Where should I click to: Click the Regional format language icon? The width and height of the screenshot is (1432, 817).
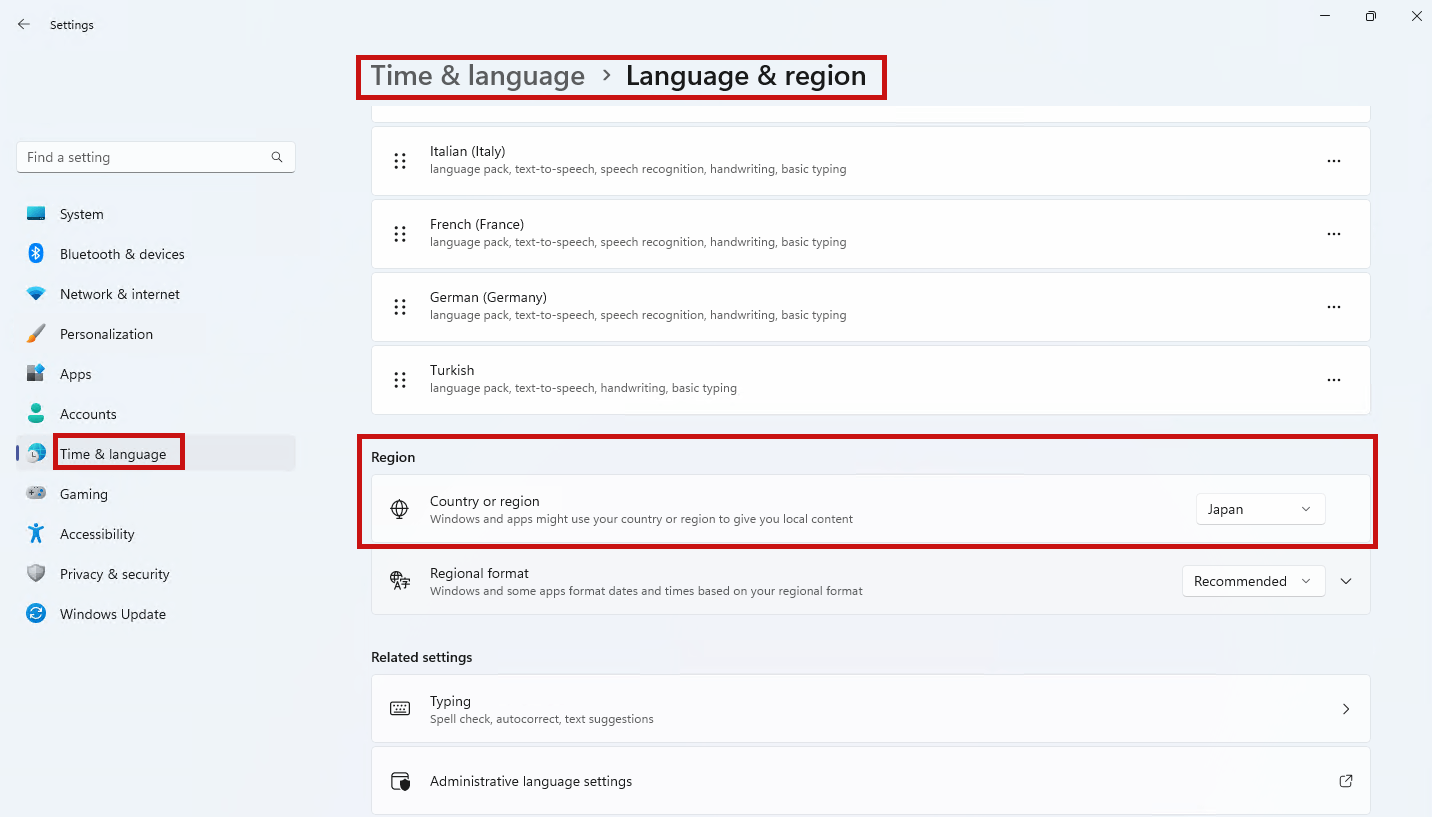tap(400, 581)
